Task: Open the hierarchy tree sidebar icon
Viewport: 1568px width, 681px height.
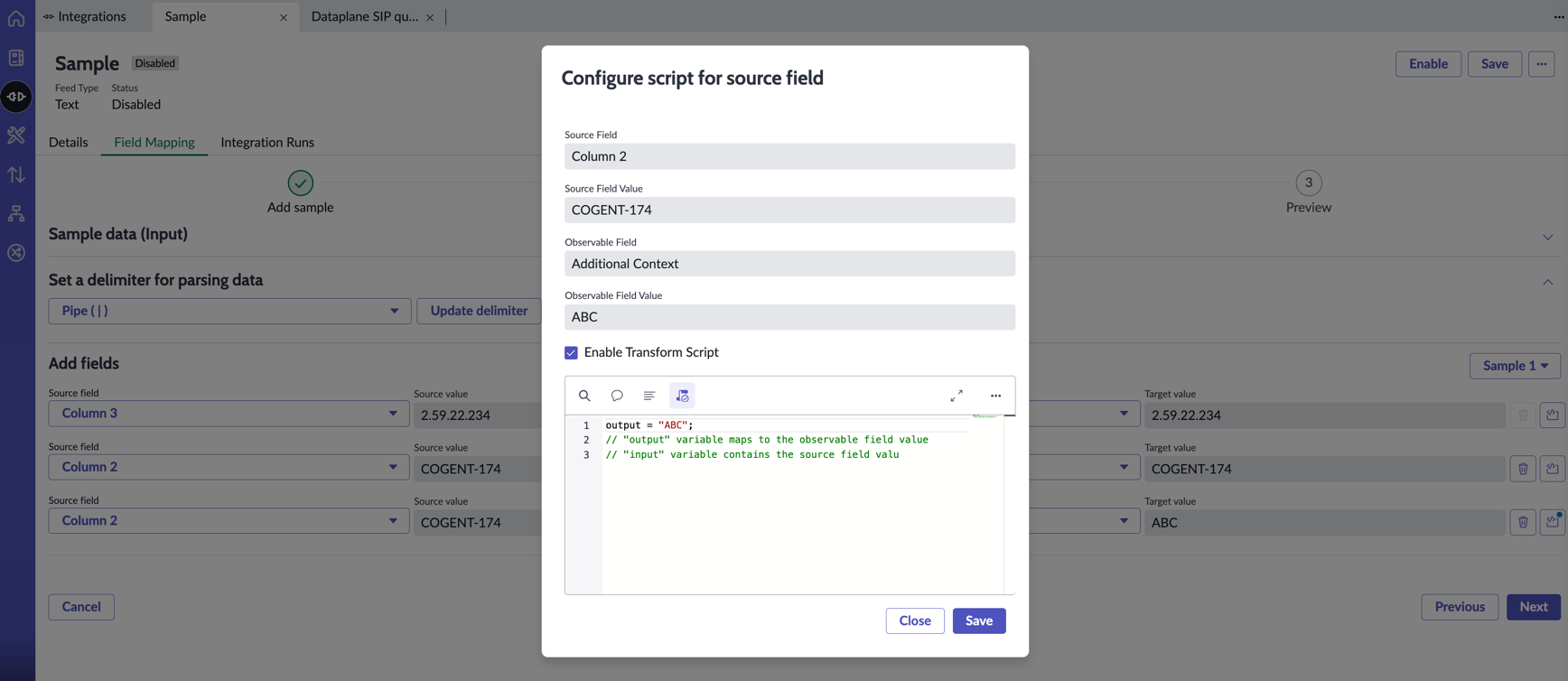Action: [16, 214]
